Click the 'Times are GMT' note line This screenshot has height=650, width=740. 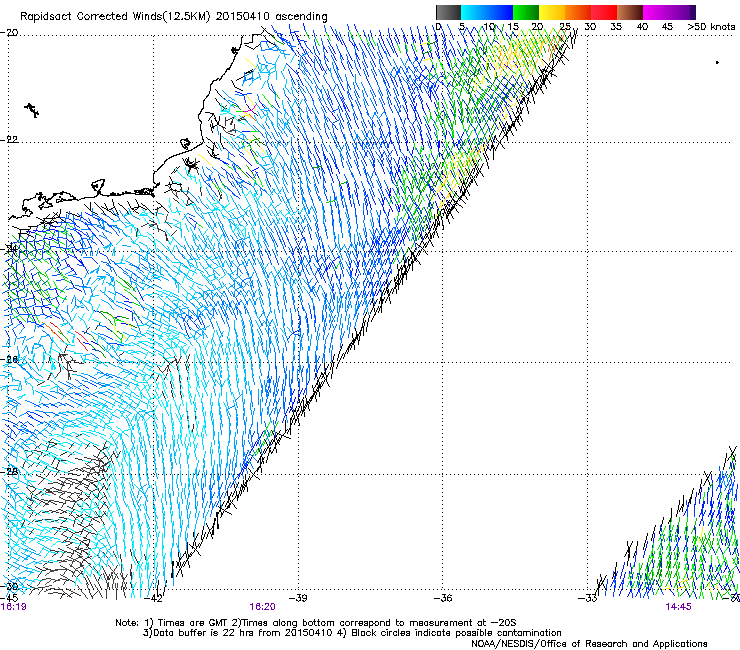pos(316,623)
